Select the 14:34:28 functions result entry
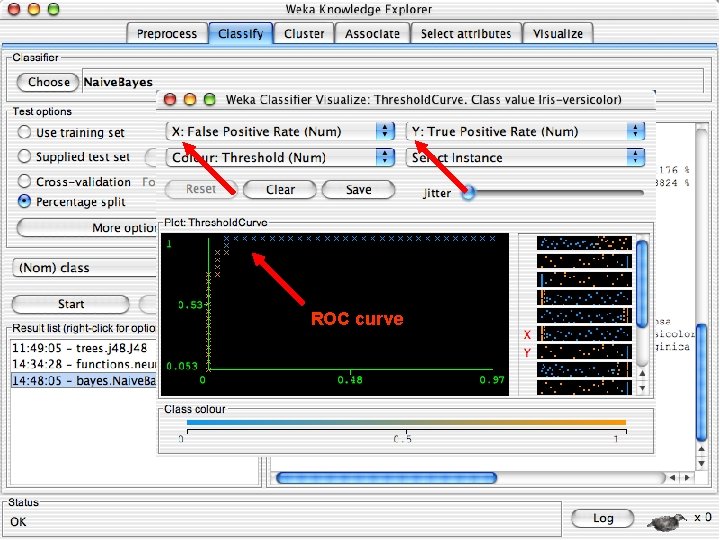 pos(84,364)
